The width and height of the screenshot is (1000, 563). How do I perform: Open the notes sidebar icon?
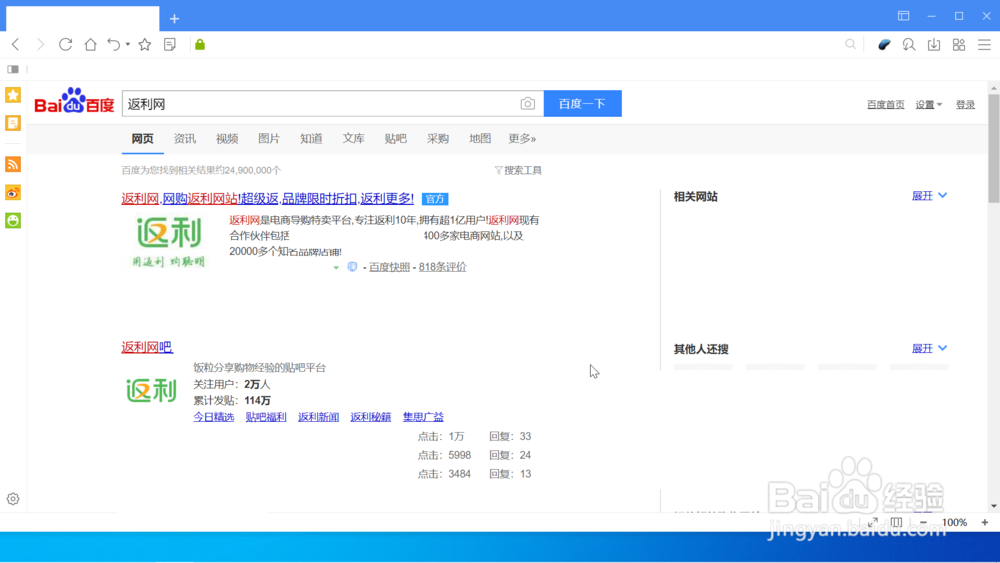pyautogui.click(x=13, y=122)
